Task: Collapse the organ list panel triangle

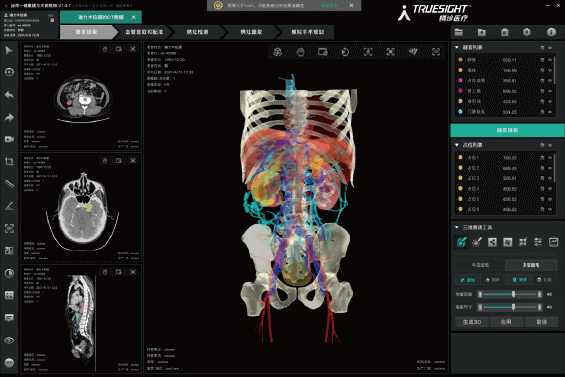Action: (x=457, y=47)
